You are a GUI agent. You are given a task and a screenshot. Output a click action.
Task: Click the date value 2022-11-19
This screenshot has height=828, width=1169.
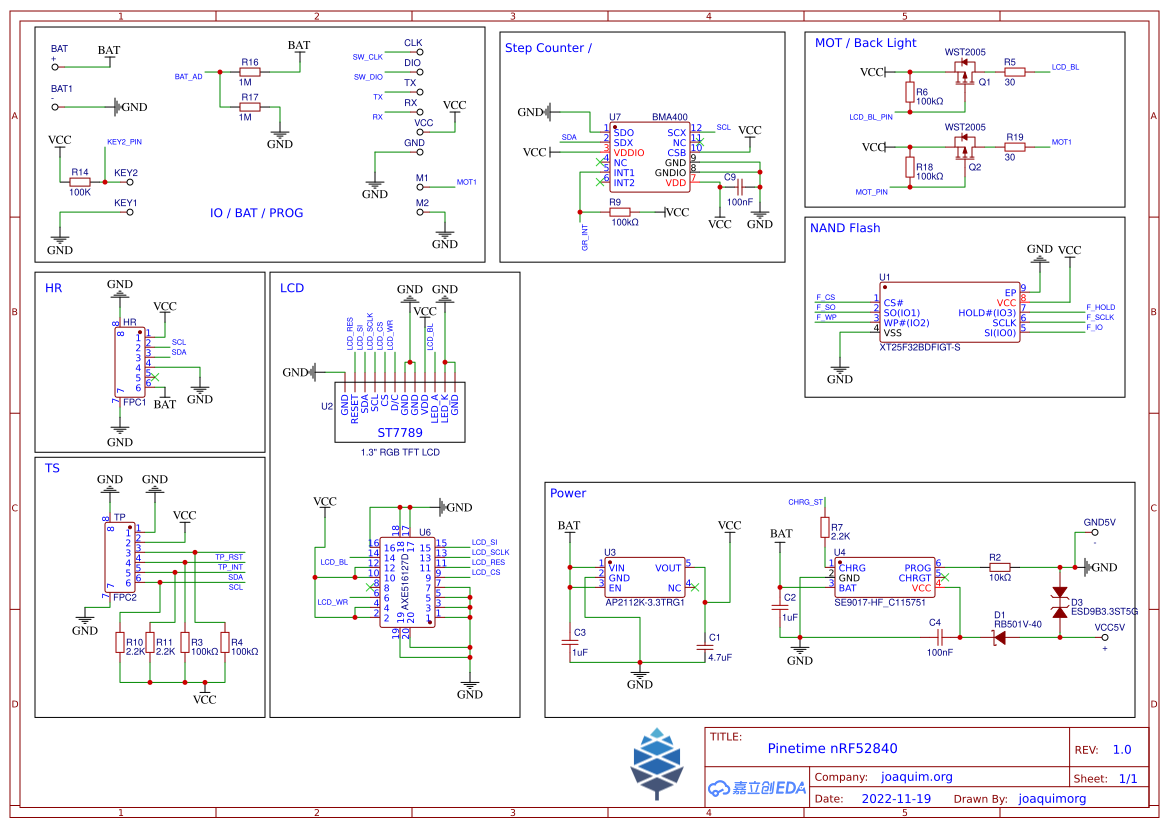pyautogui.click(x=895, y=799)
